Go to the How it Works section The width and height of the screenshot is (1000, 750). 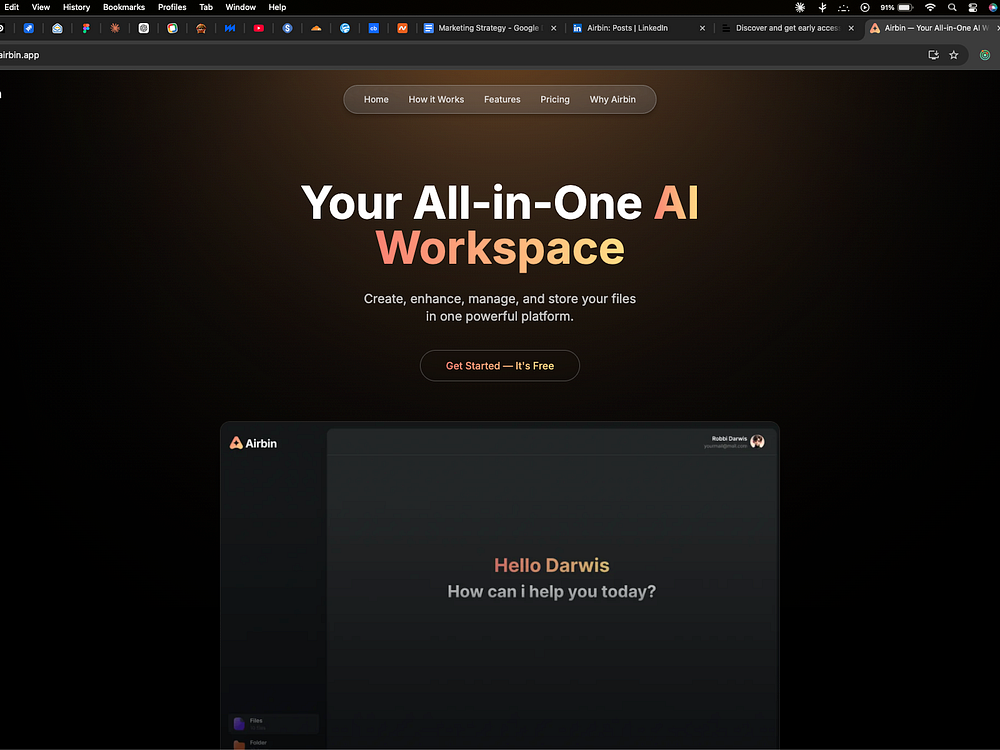click(436, 99)
